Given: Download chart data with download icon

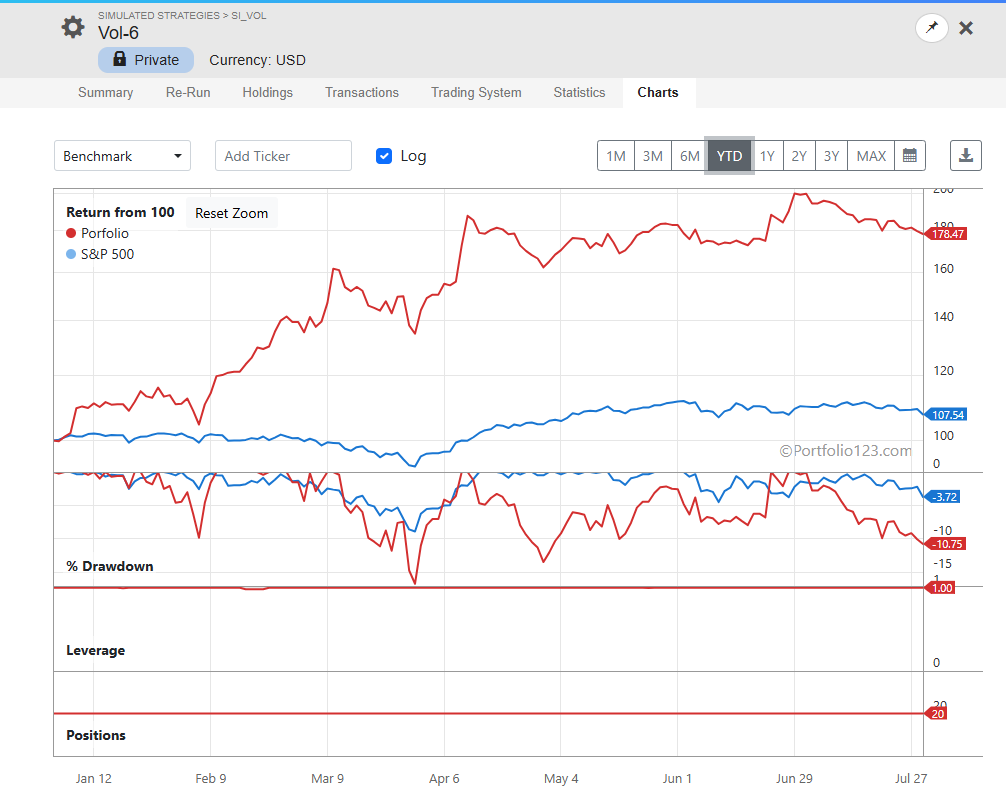Looking at the screenshot, I should click(x=966, y=155).
